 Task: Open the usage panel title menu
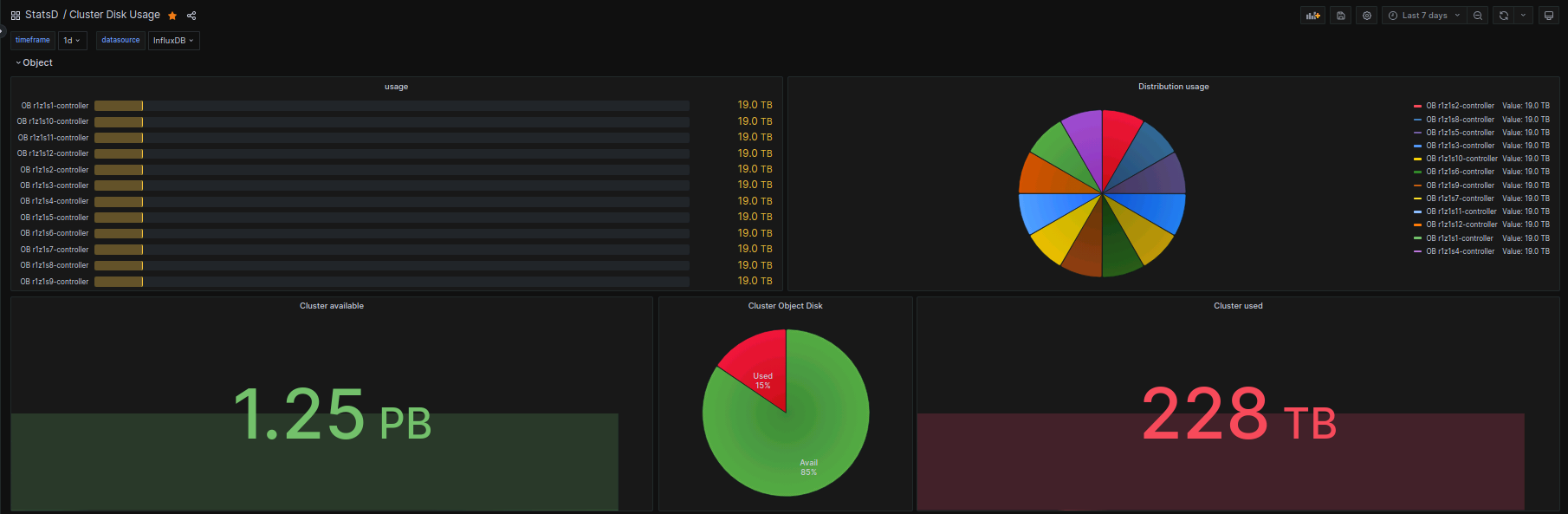[x=396, y=87]
